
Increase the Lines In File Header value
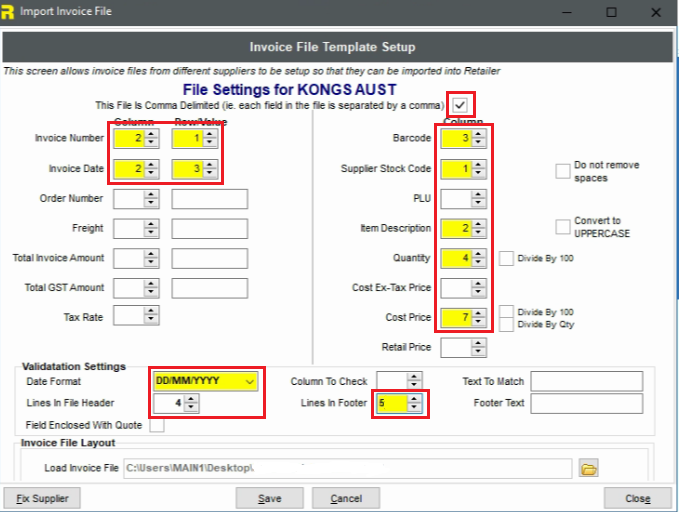tap(192, 399)
